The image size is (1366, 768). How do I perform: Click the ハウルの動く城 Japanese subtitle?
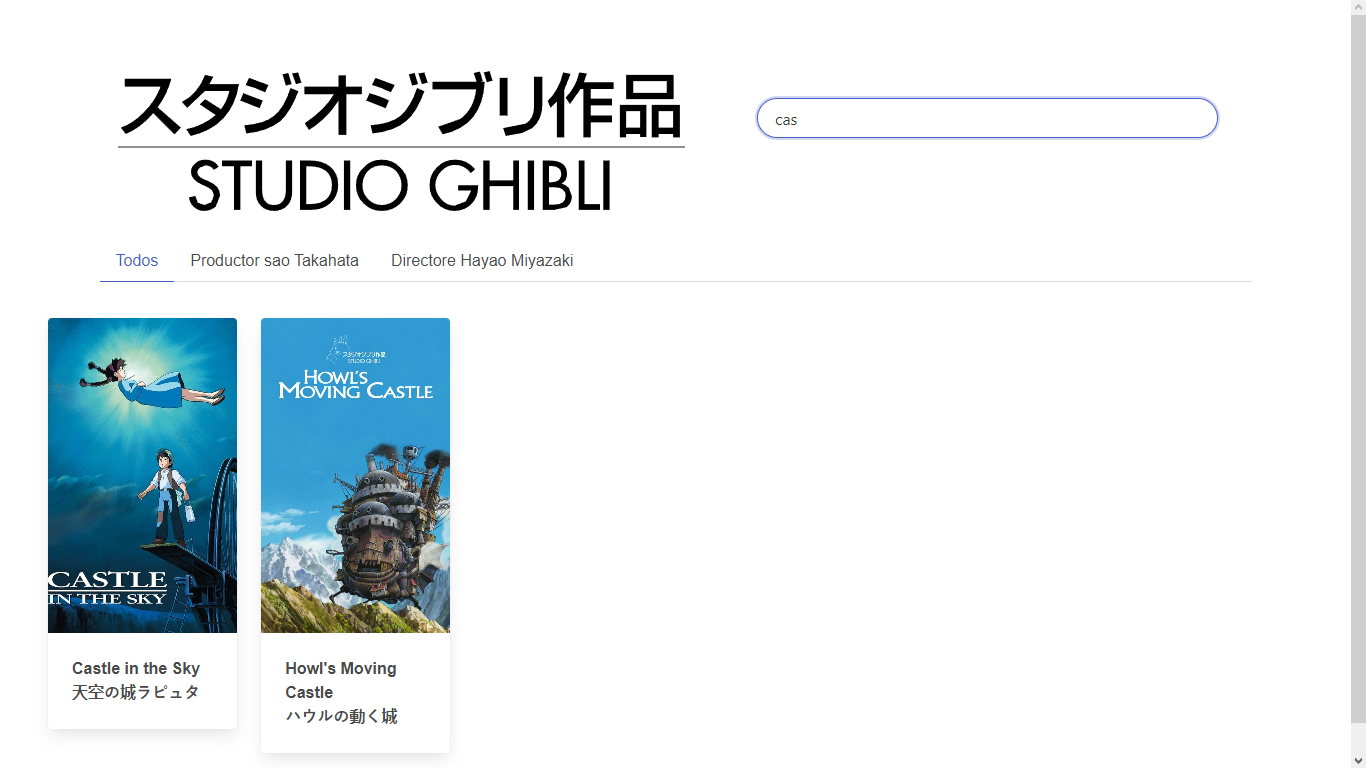click(x=341, y=715)
